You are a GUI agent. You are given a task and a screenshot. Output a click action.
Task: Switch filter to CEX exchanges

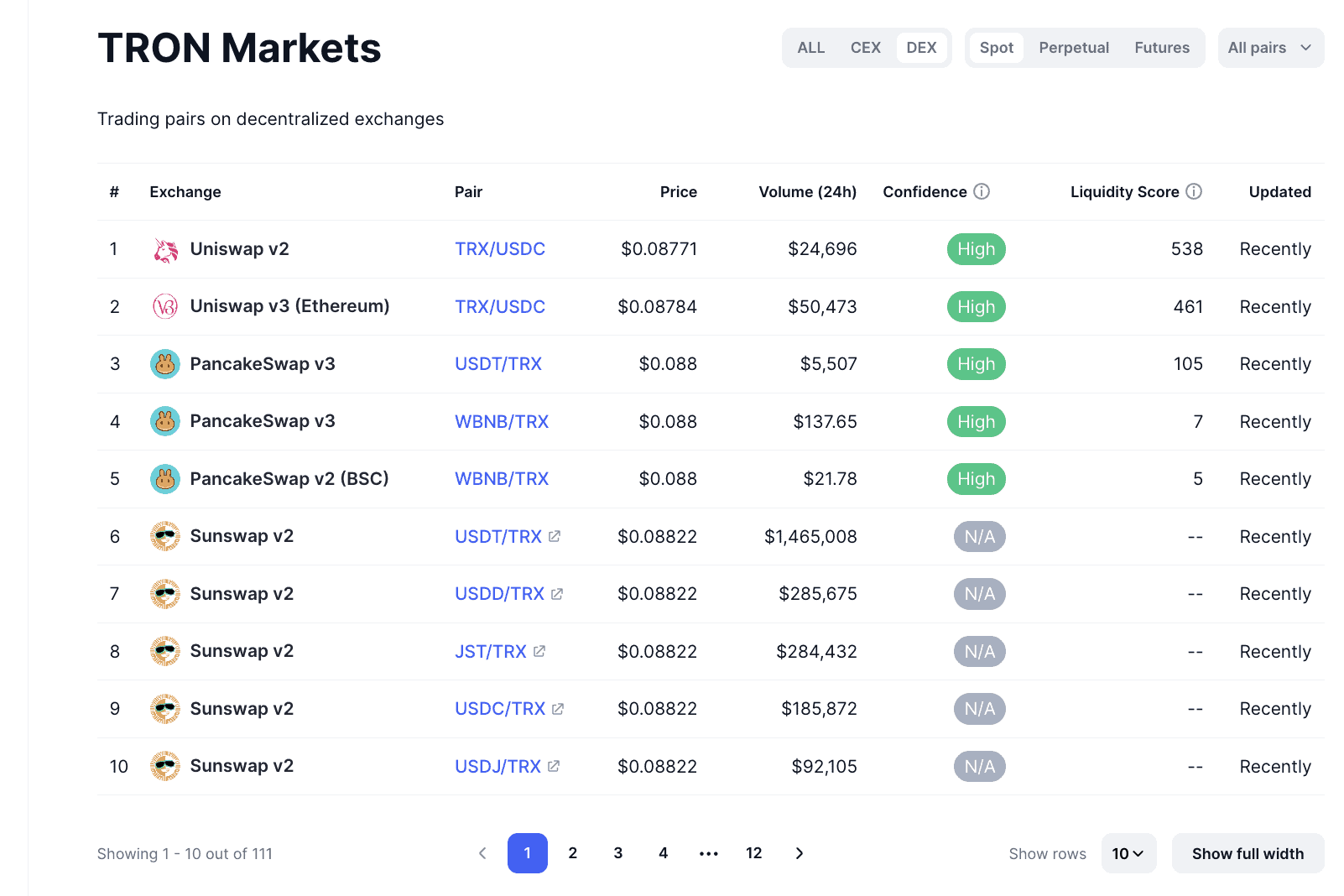click(x=865, y=48)
